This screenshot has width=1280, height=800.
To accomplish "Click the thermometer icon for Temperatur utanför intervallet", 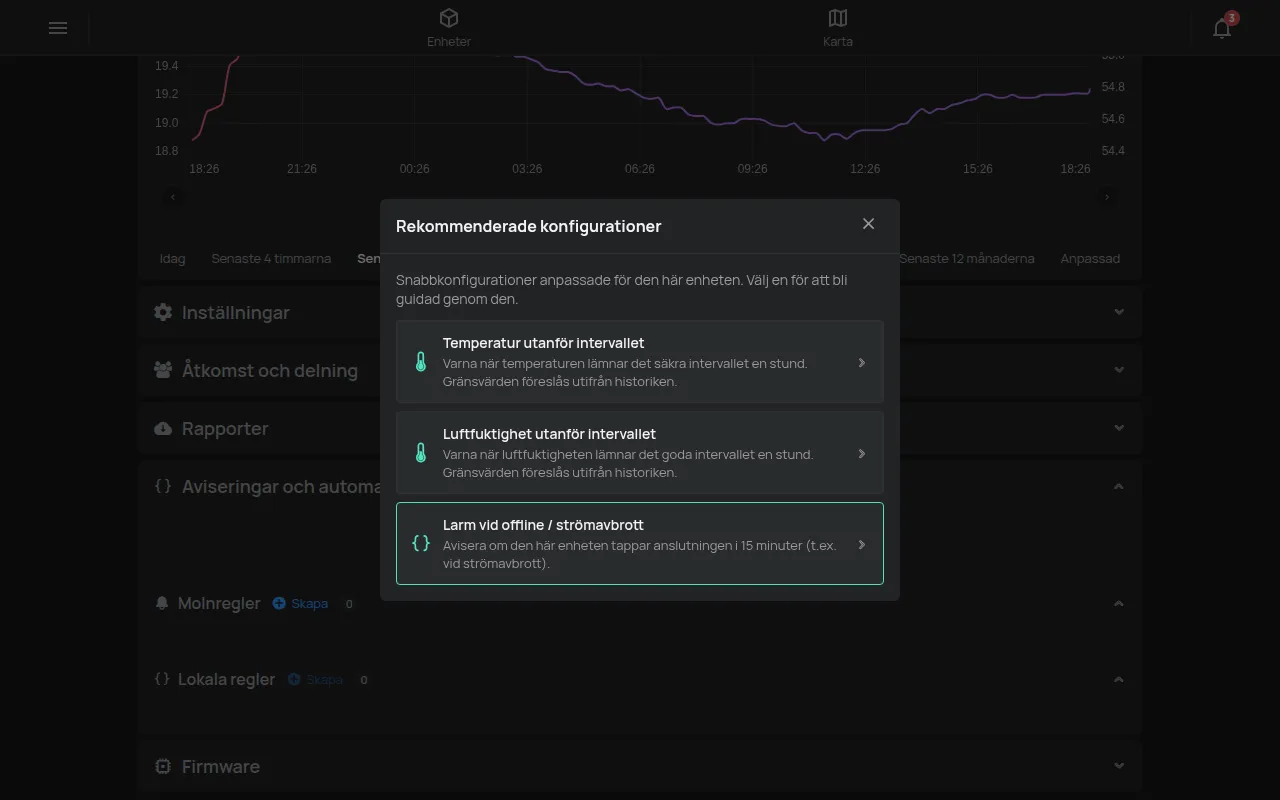I will (421, 362).
